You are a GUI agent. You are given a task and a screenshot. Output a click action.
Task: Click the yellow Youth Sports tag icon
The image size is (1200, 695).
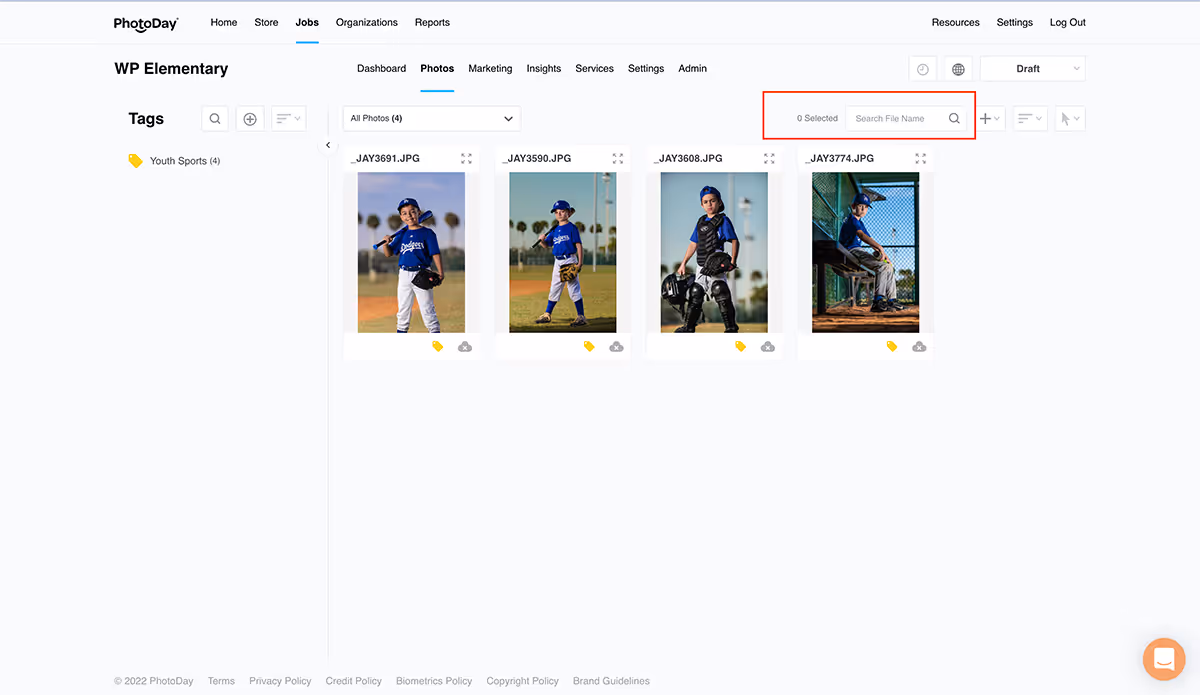(x=136, y=161)
